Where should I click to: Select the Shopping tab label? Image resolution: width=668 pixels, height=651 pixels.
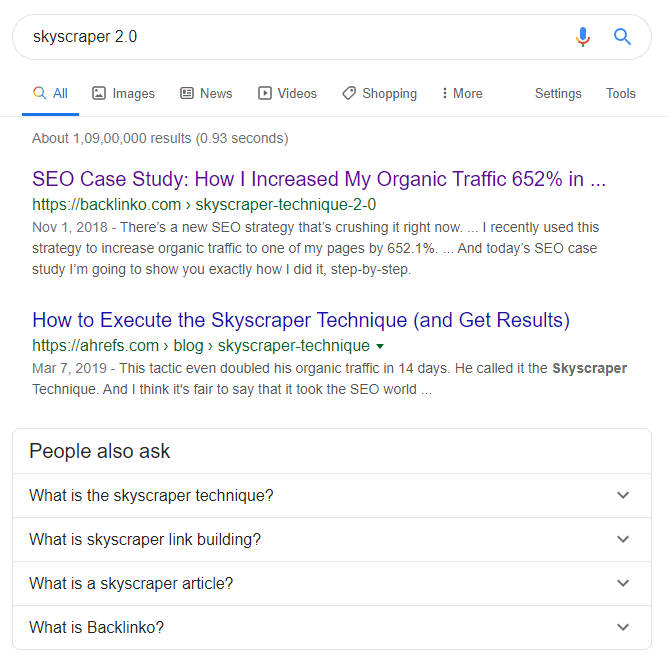click(x=389, y=93)
